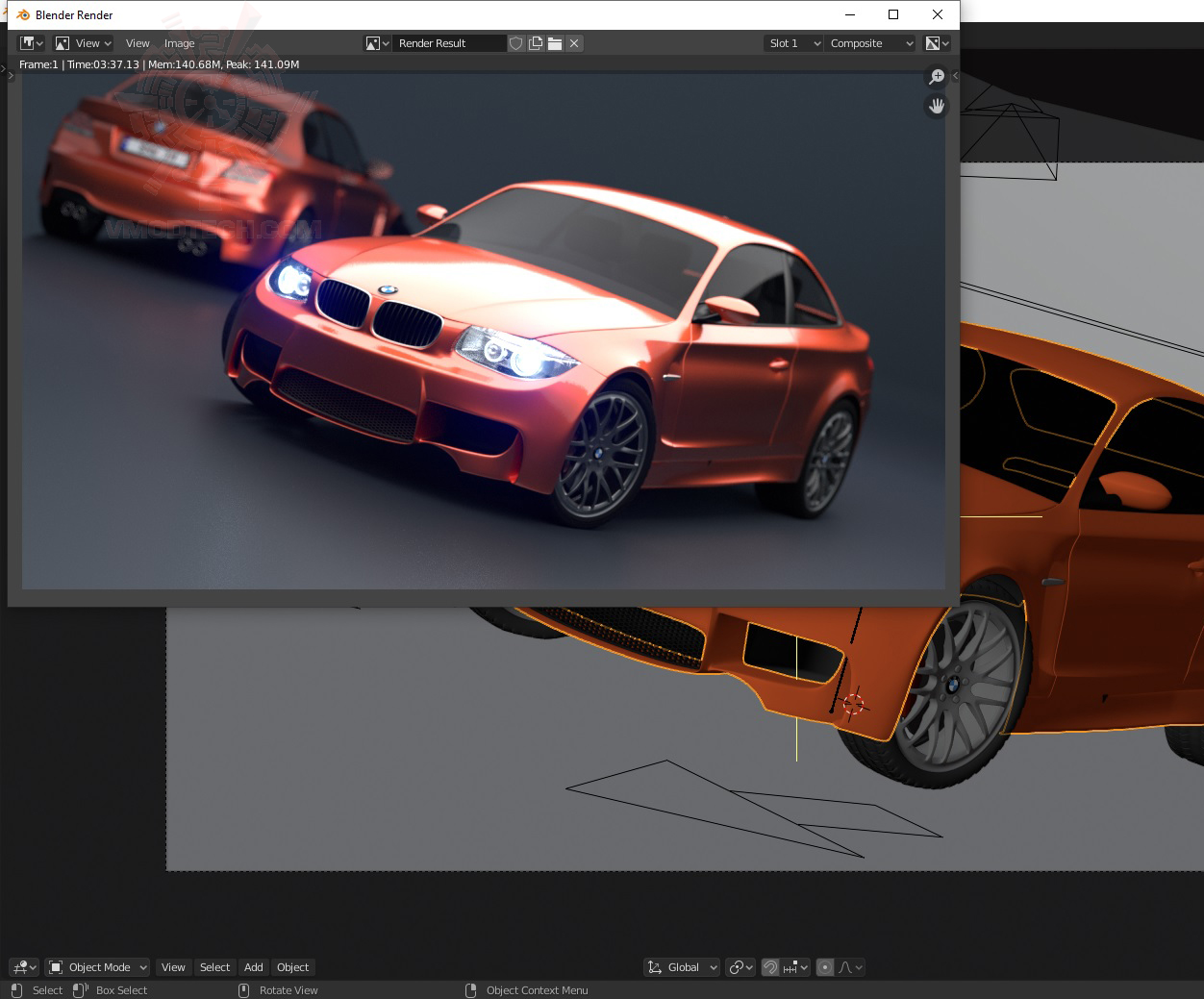Open the Object Mode selector
The image size is (1204, 999).
[98, 967]
